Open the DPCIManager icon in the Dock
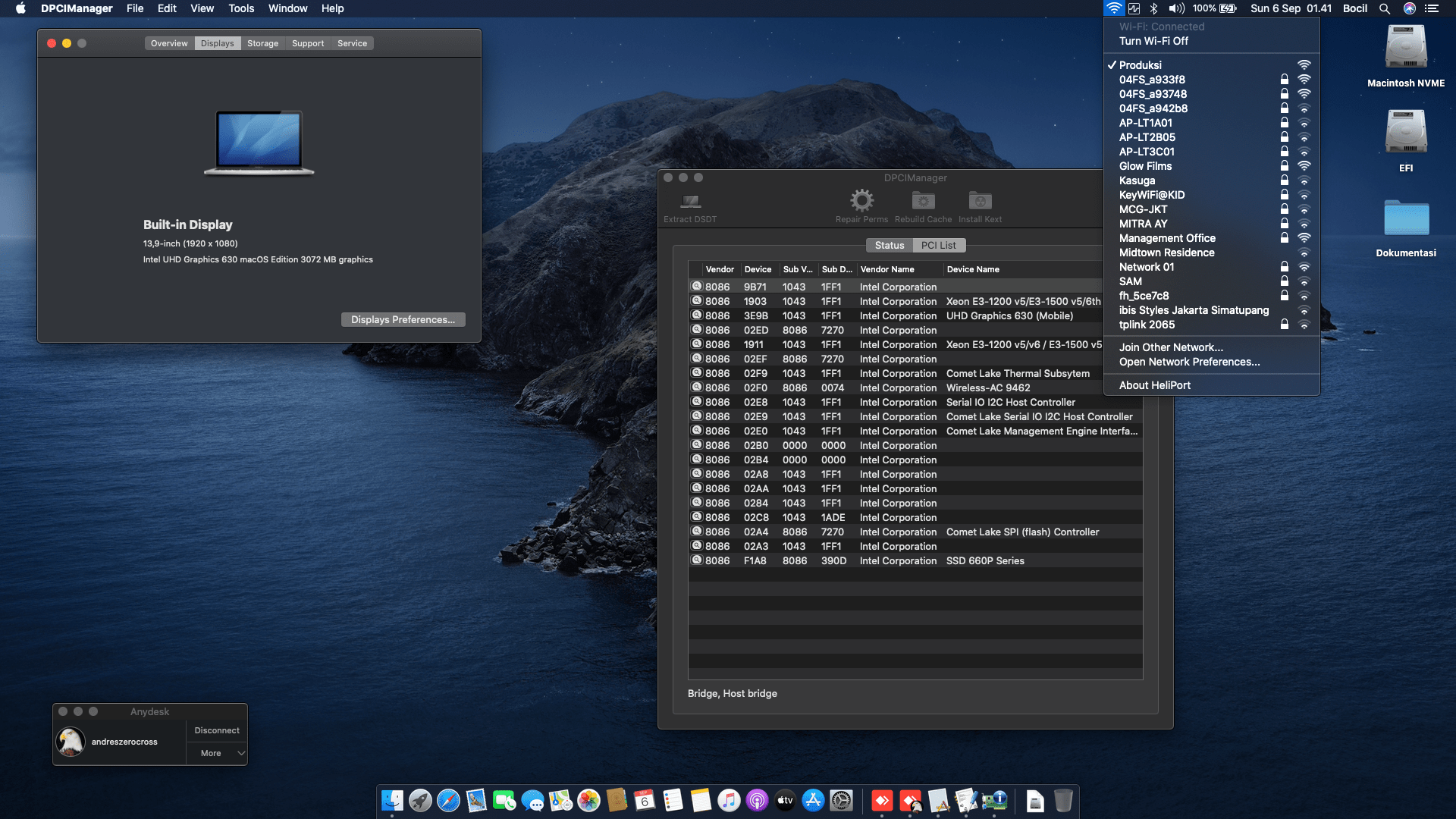1456x819 pixels. pyautogui.click(x=994, y=800)
